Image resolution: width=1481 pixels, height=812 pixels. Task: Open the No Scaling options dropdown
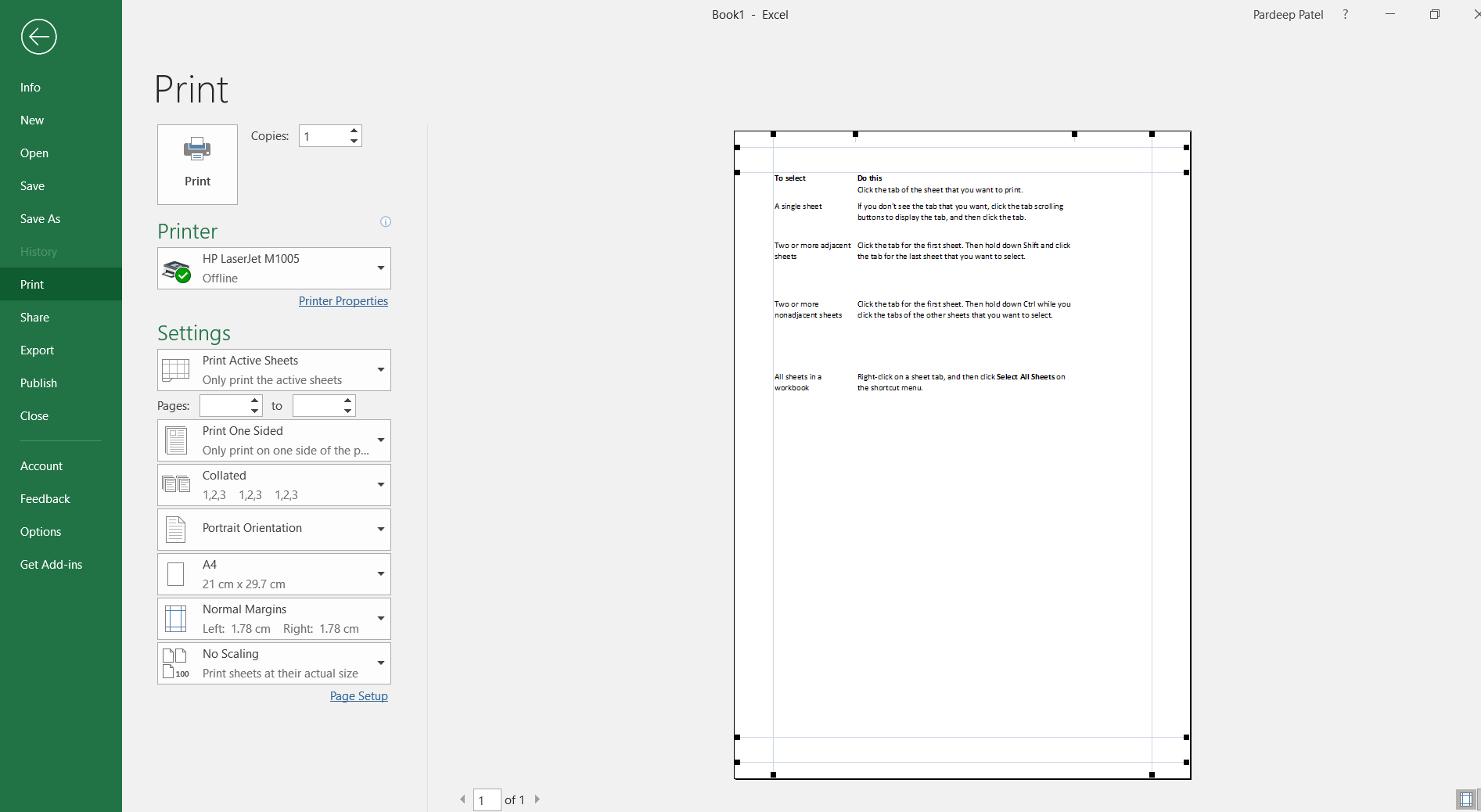pyautogui.click(x=380, y=663)
